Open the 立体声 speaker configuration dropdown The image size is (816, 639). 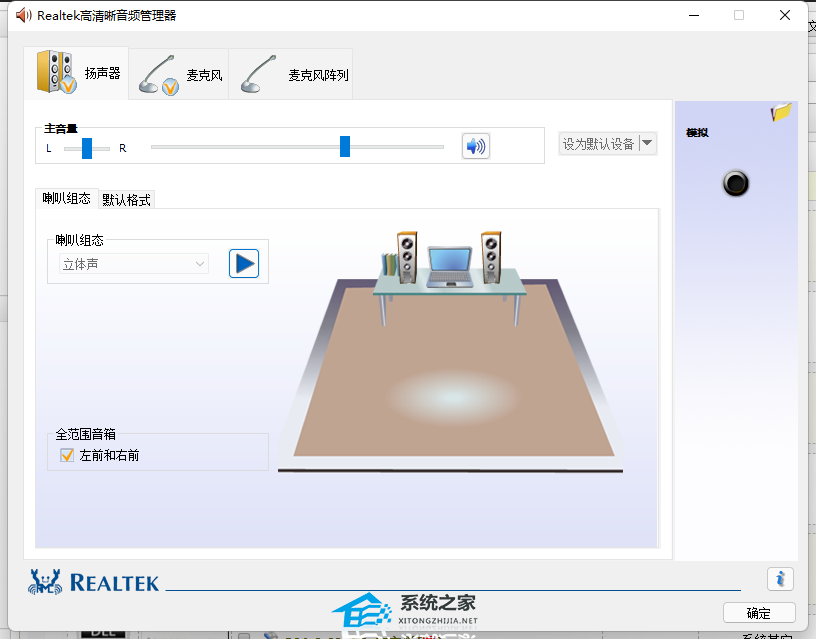(134, 264)
